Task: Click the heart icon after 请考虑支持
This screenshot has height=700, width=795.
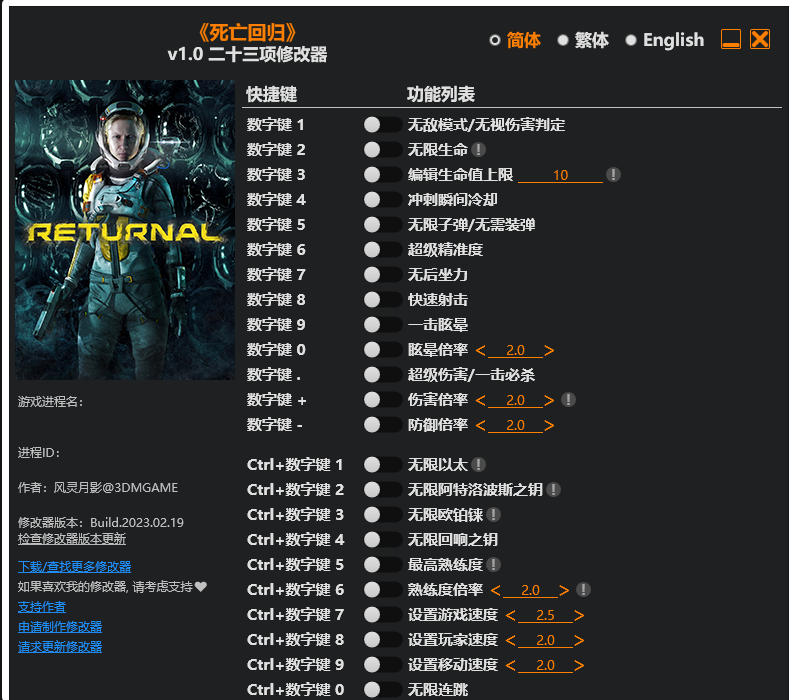Action: pyautogui.click(x=201, y=586)
